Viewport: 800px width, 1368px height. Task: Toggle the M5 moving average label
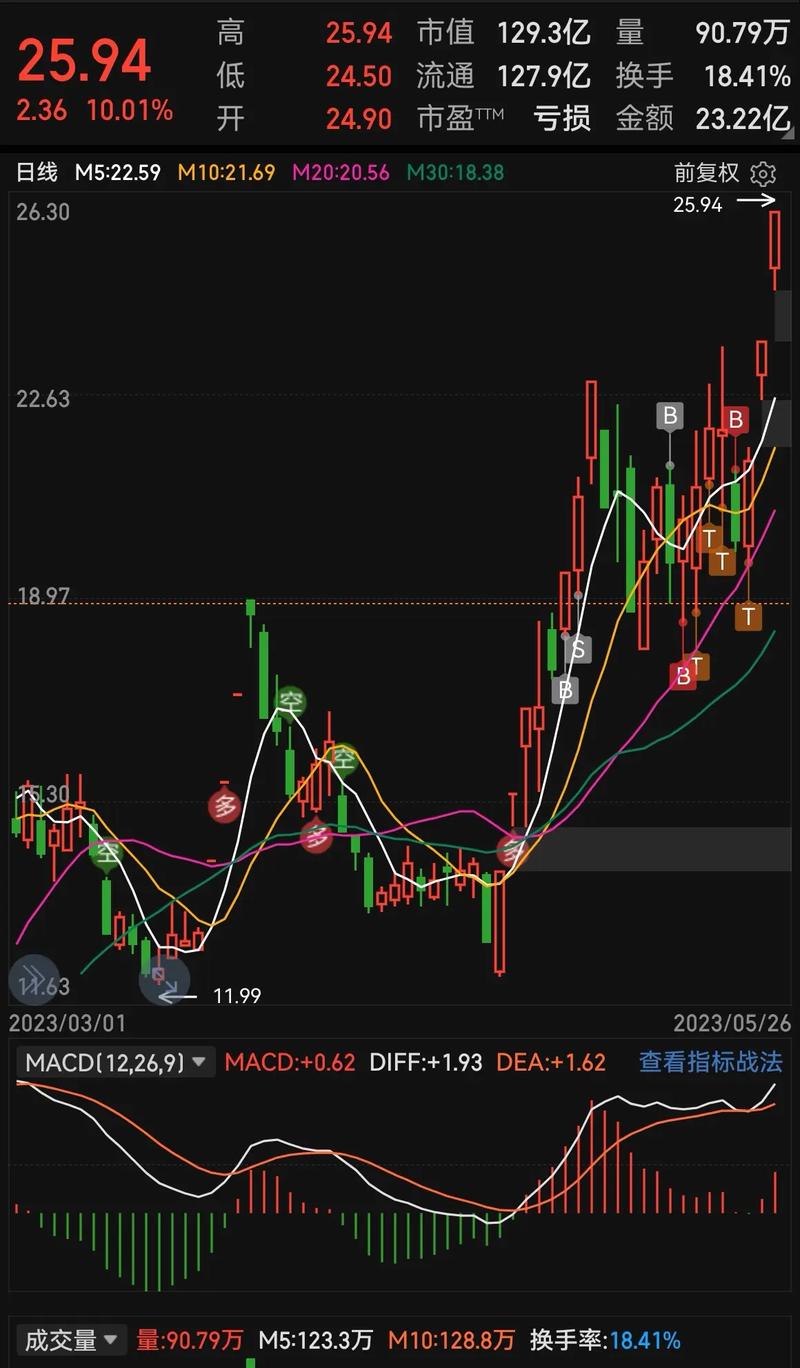[118, 173]
